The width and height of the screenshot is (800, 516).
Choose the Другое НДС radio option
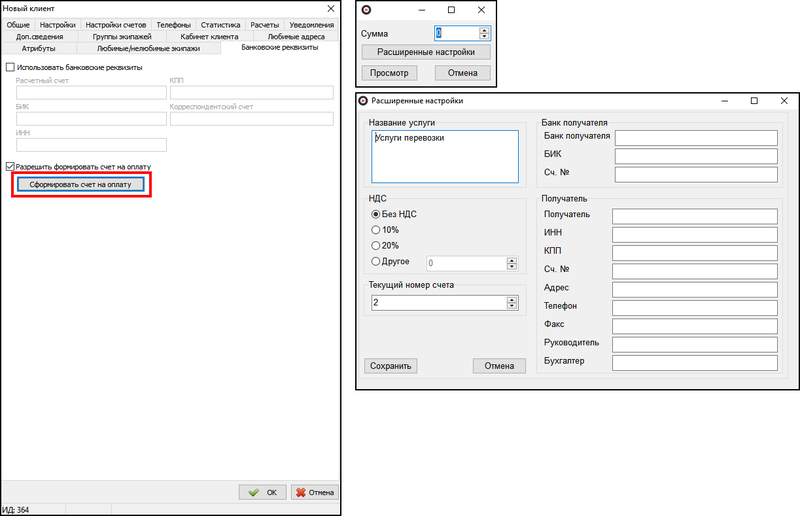click(x=376, y=261)
